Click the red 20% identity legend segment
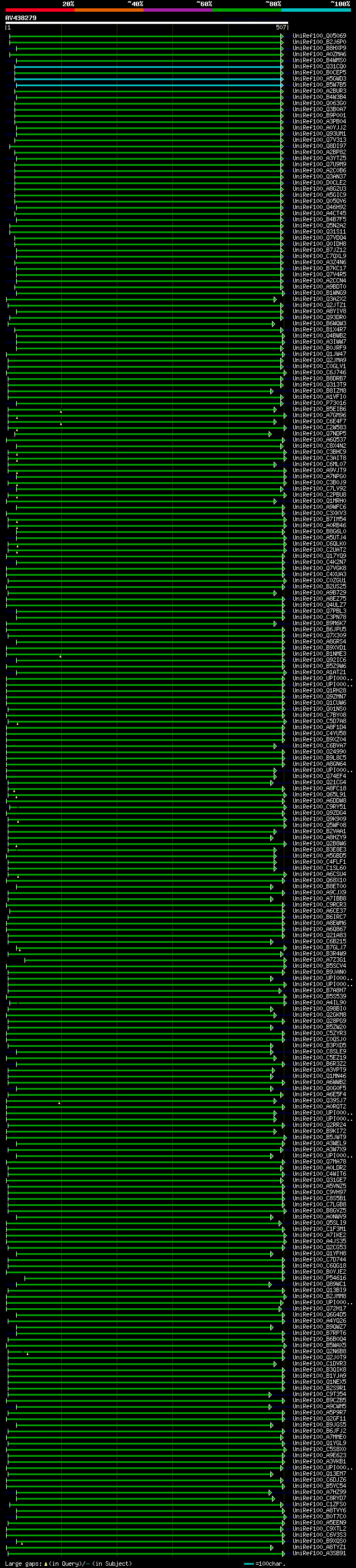The width and height of the screenshot is (356, 1568). [39, 10]
